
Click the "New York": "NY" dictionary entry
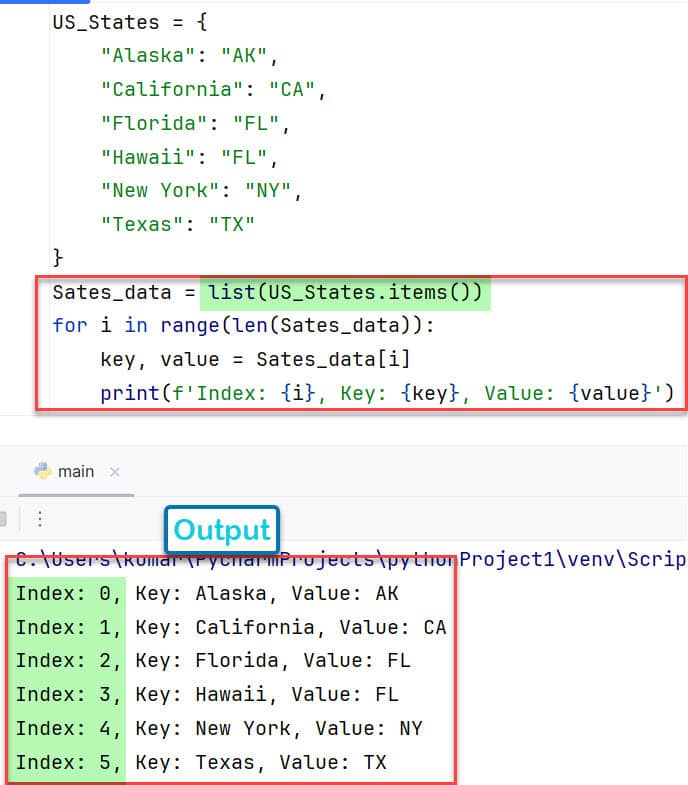(201, 191)
